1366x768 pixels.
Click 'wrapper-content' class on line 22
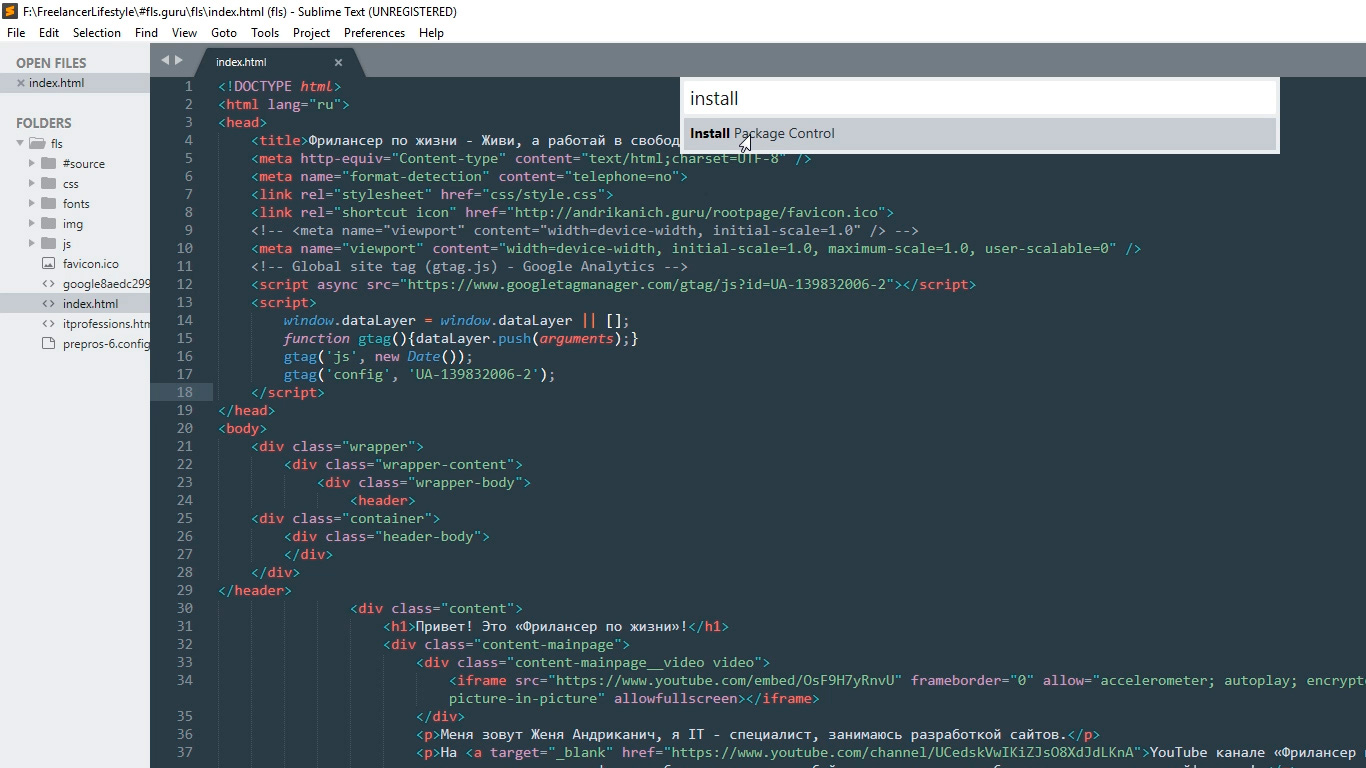(x=444, y=465)
